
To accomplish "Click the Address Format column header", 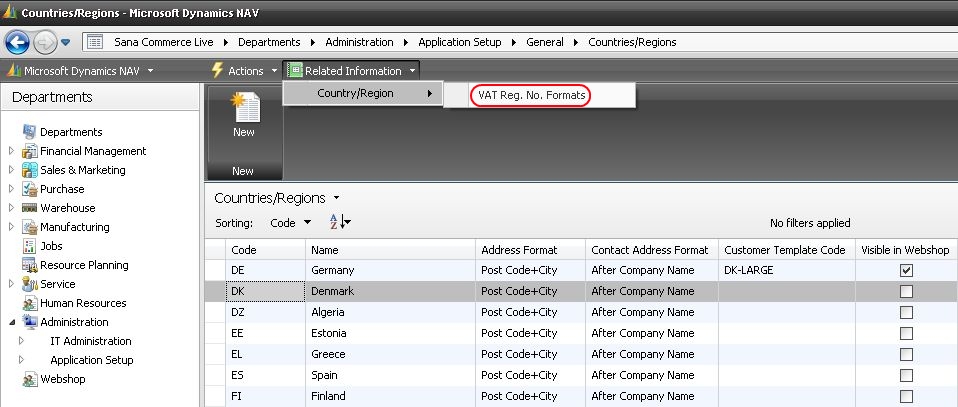I will tap(530, 249).
